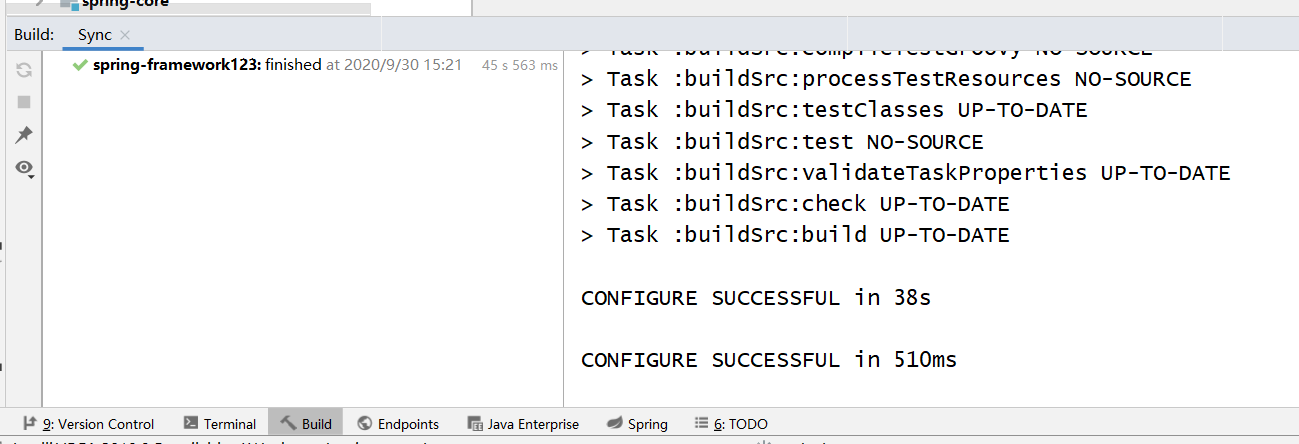This screenshot has height=444, width=1299.
Task: Select the Sync tab
Action: 95,35
